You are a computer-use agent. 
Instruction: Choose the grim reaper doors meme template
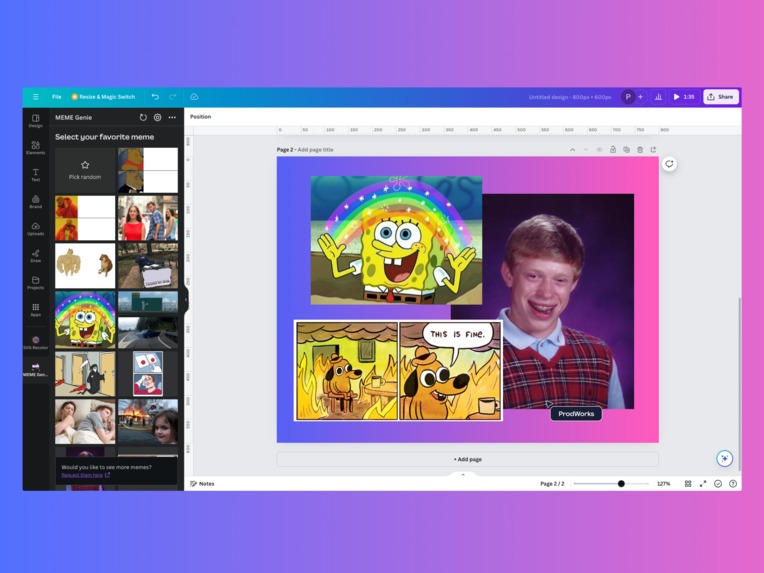[x=85, y=374]
